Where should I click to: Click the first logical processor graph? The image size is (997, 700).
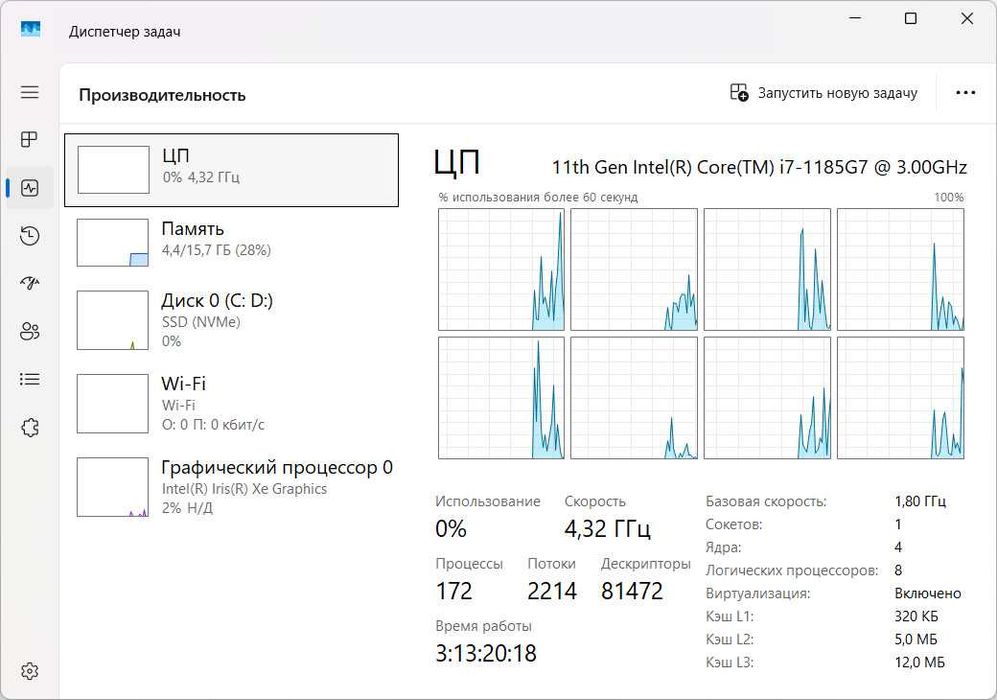[501, 269]
